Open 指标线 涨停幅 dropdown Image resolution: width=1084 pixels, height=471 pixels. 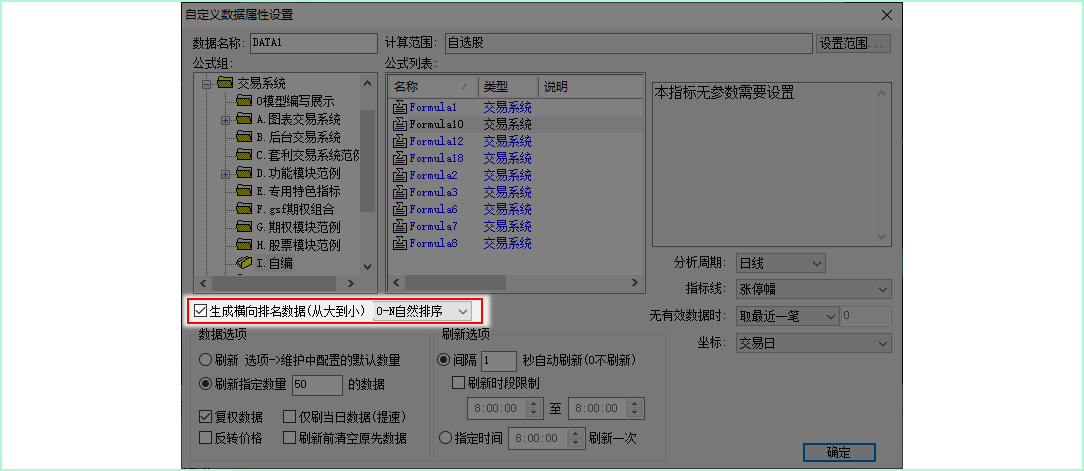[x=814, y=290]
